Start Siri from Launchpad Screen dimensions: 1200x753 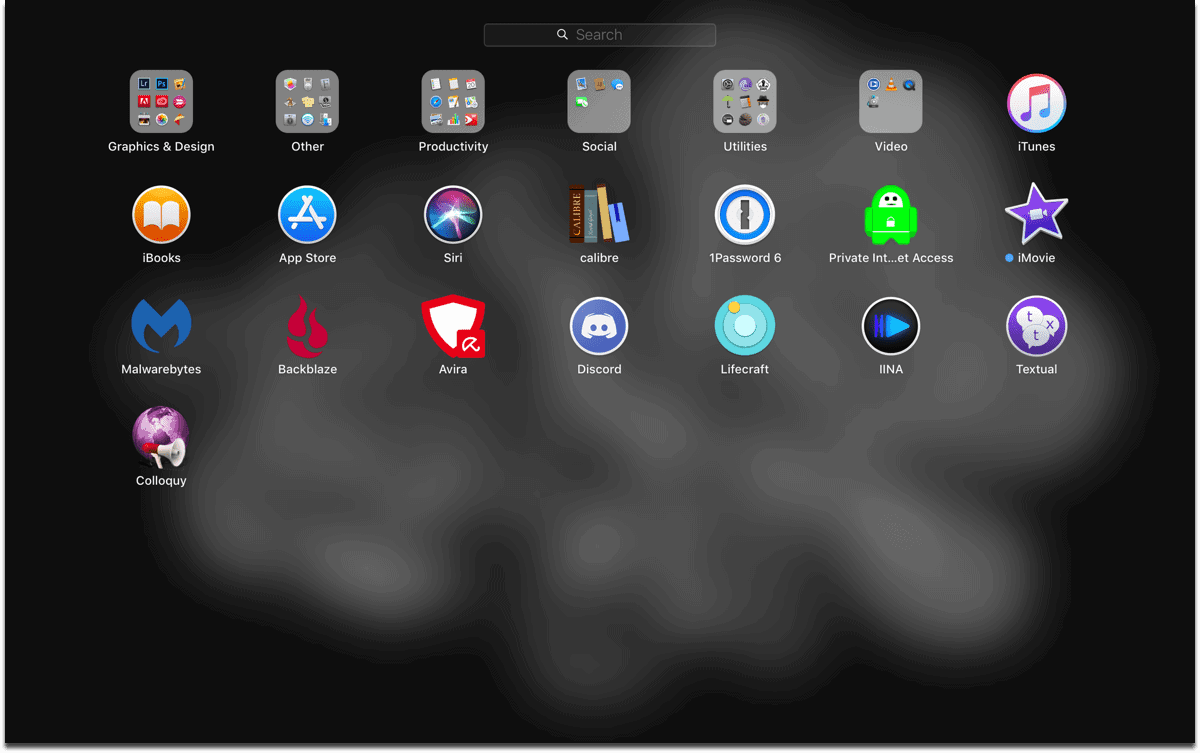pyautogui.click(x=453, y=215)
